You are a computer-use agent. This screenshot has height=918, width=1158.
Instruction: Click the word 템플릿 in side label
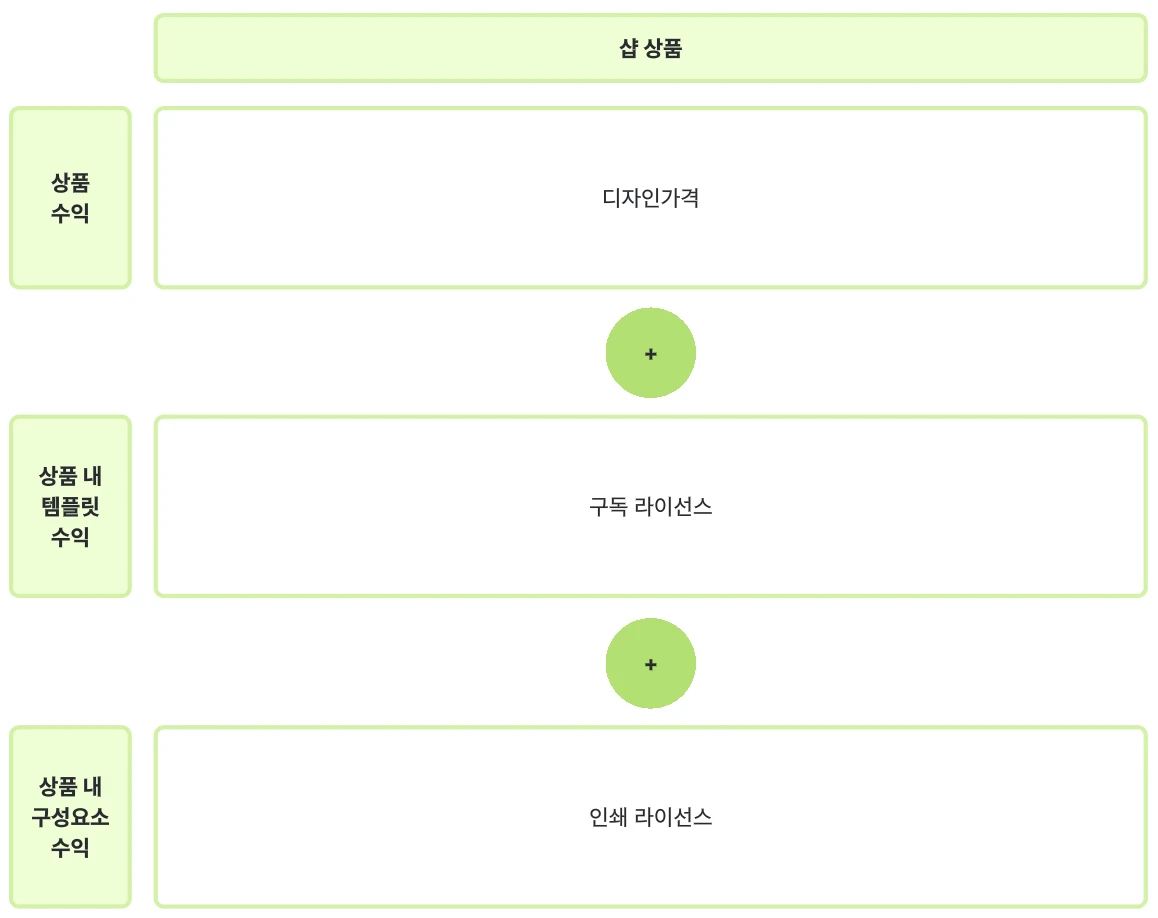tap(70, 507)
